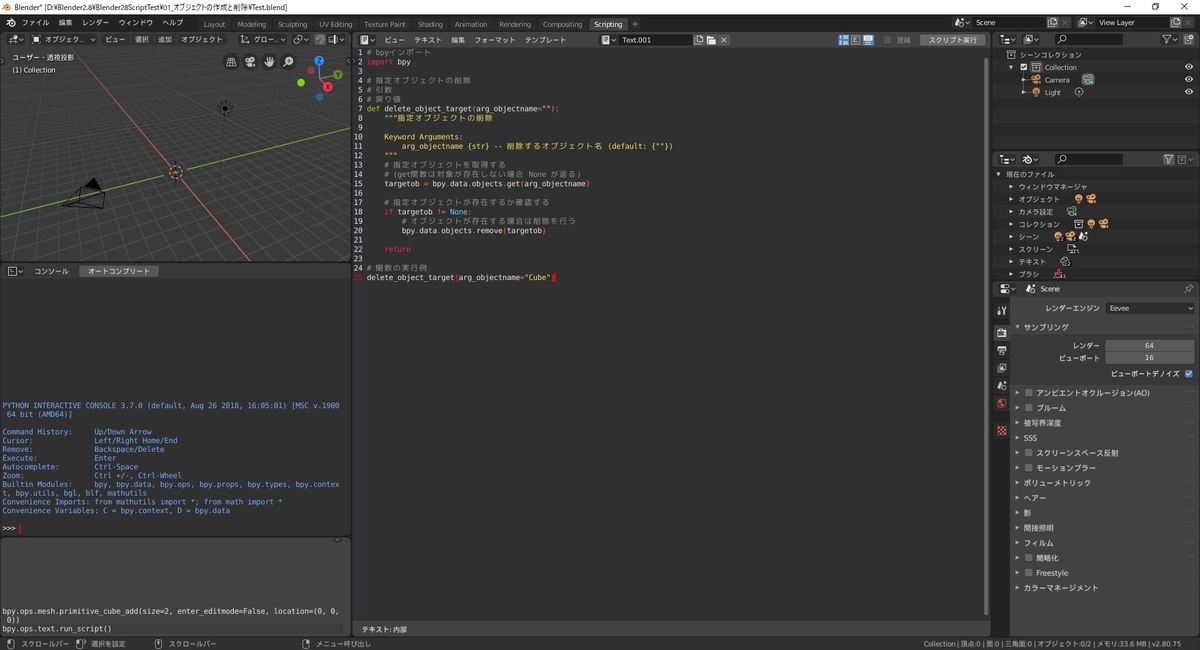Add new view layer icon beside View Layer

[1175, 22]
